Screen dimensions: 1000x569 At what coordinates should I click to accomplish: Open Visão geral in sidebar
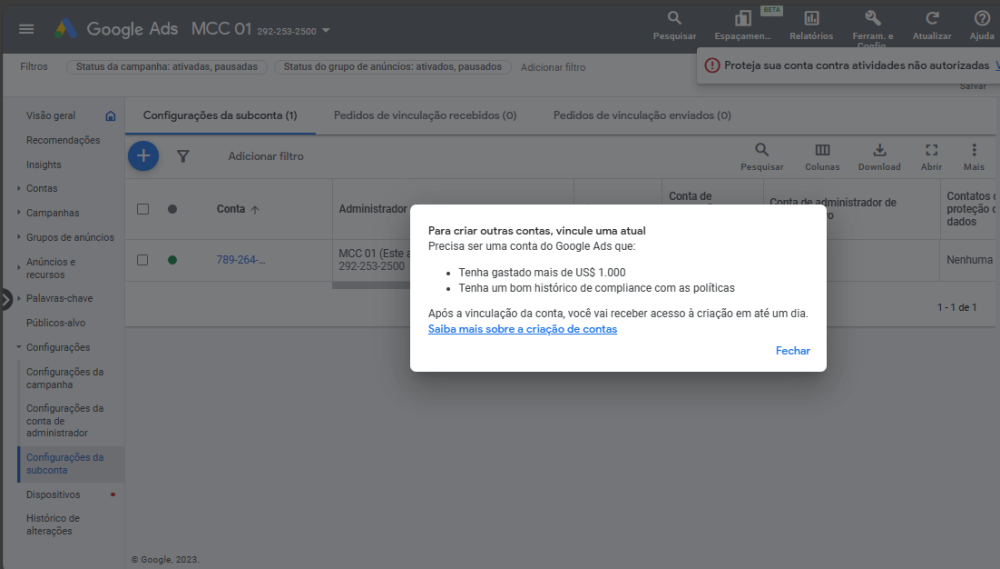(51, 115)
